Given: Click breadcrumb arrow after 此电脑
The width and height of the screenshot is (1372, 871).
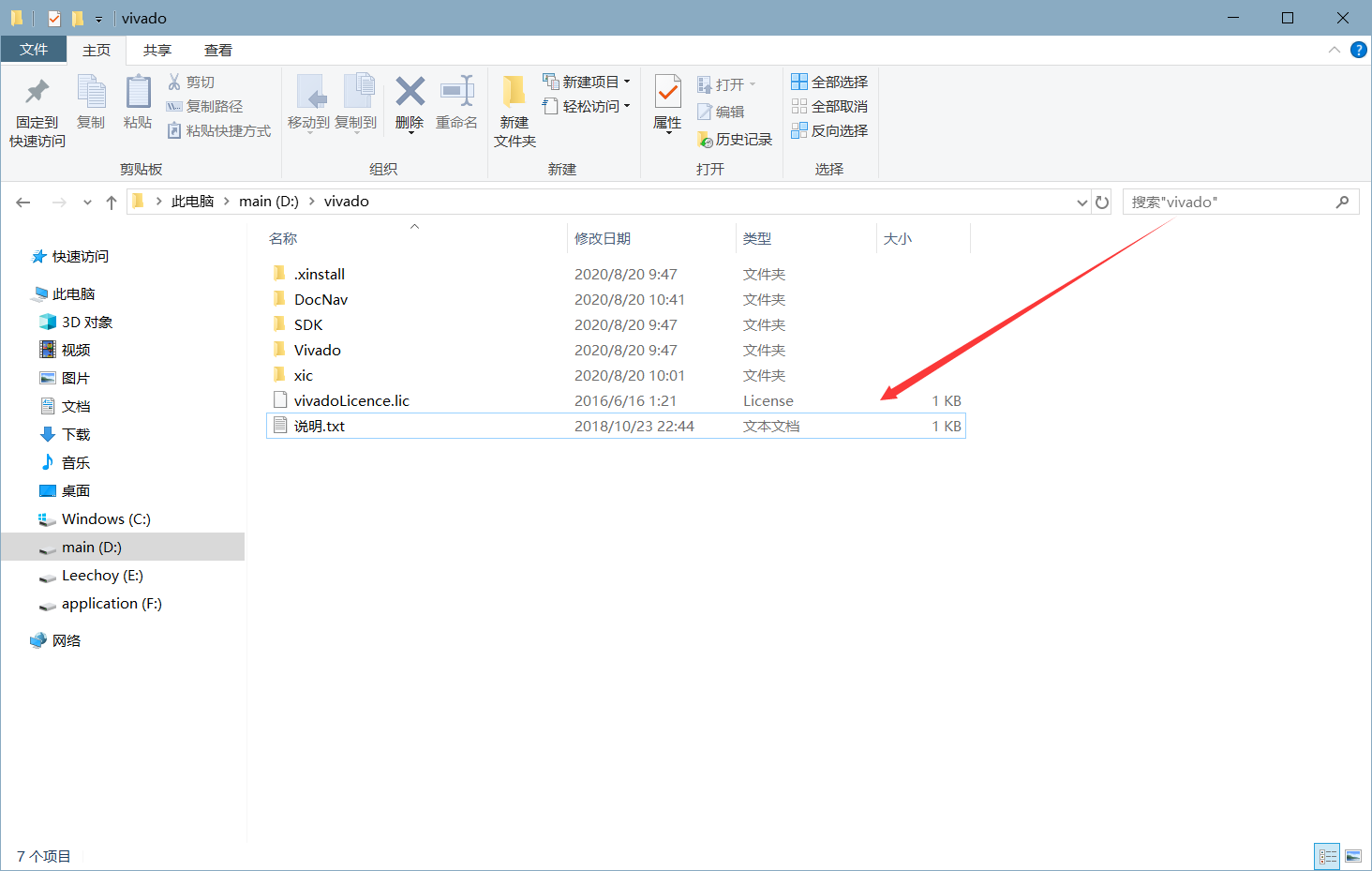Looking at the screenshot, I should (226, 202).
